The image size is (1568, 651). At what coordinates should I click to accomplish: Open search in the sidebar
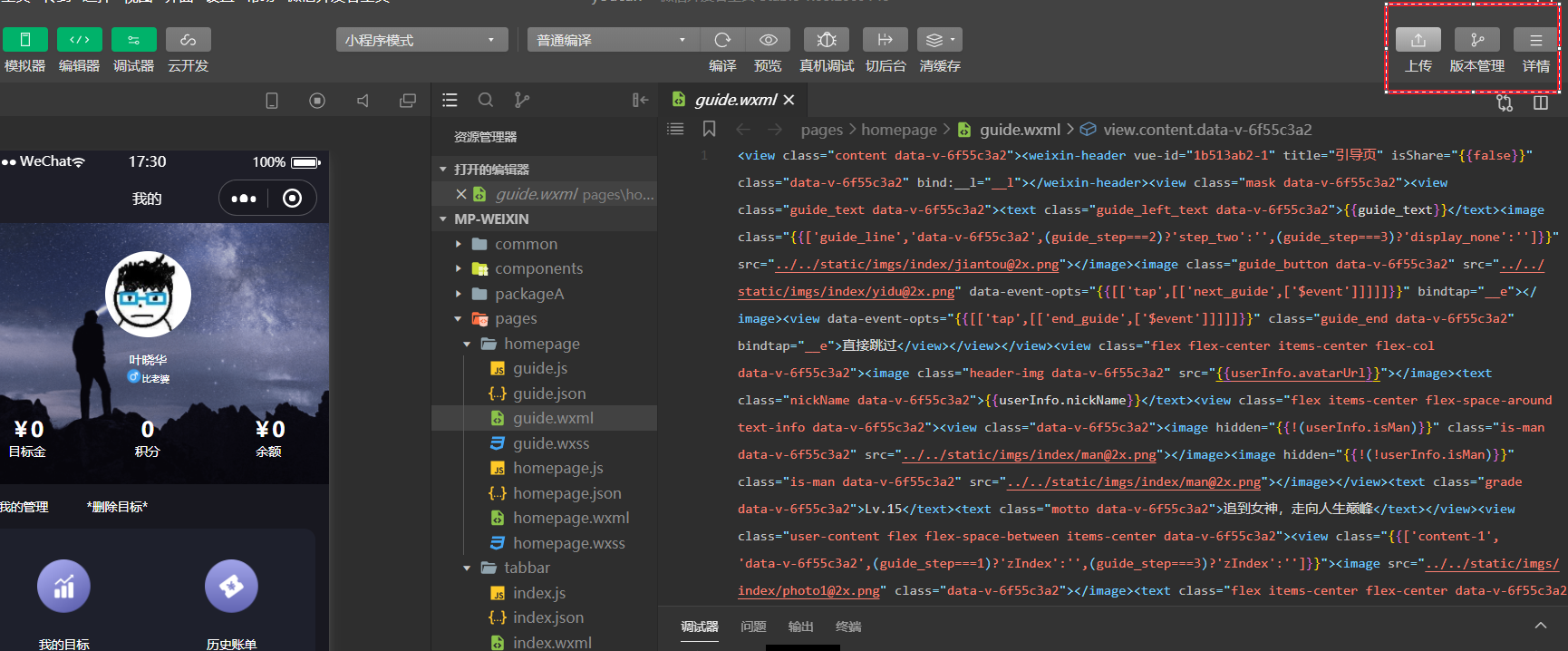click(486, 100)
